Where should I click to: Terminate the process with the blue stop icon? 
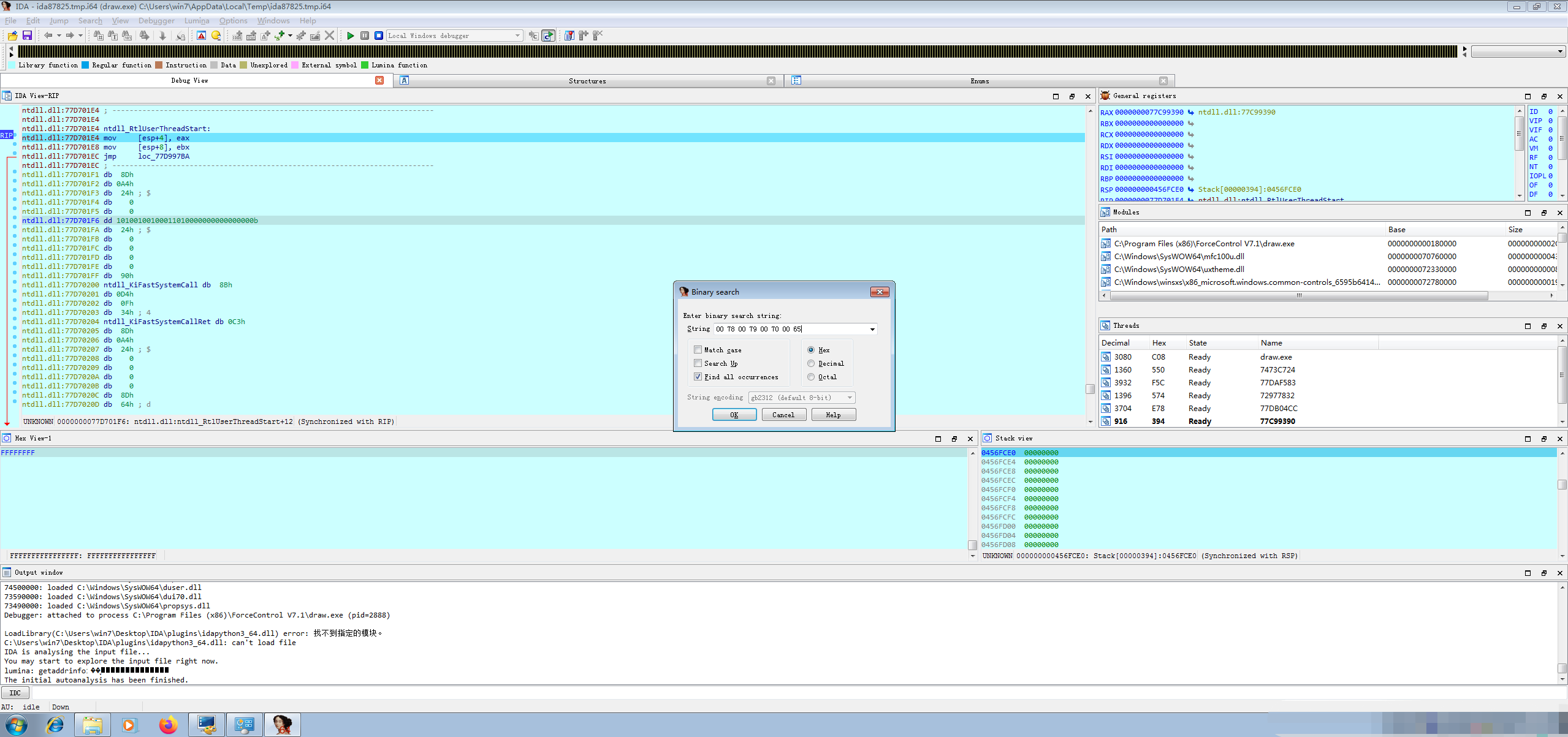[379, 36]
